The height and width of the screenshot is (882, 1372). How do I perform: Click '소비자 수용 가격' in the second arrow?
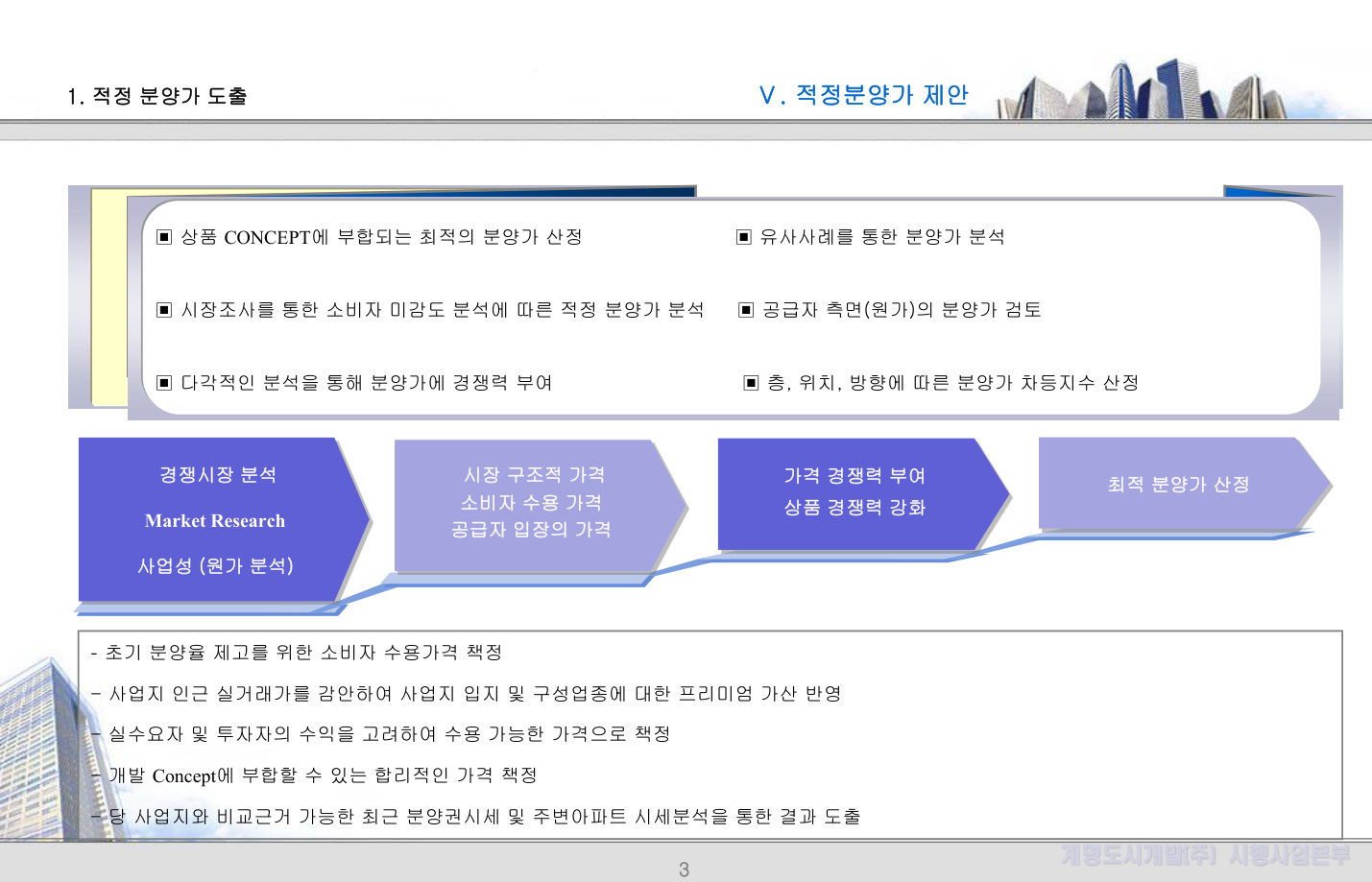(x=531, y=502)
